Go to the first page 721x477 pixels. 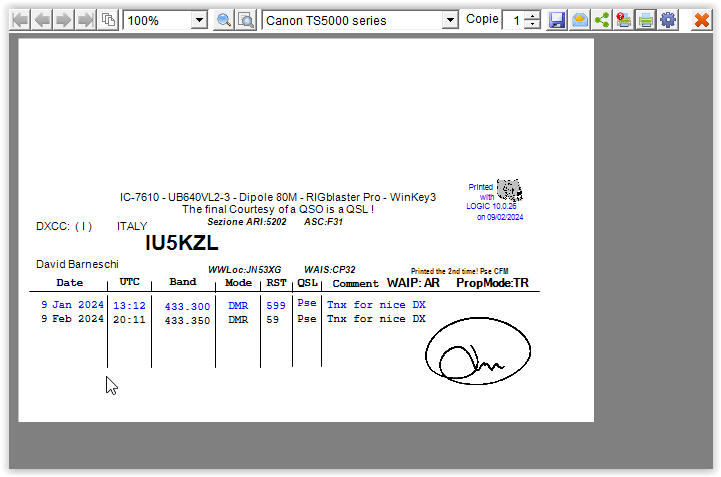19,20
